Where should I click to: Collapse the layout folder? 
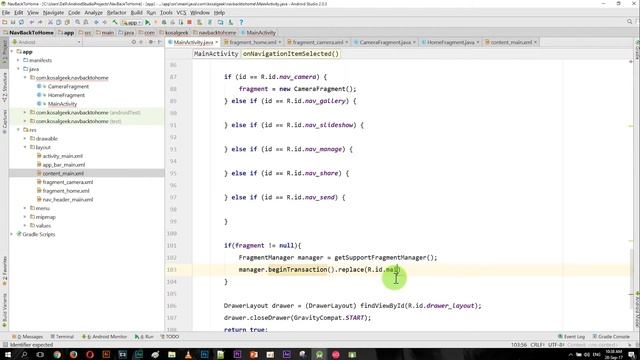tap(25, 147)
